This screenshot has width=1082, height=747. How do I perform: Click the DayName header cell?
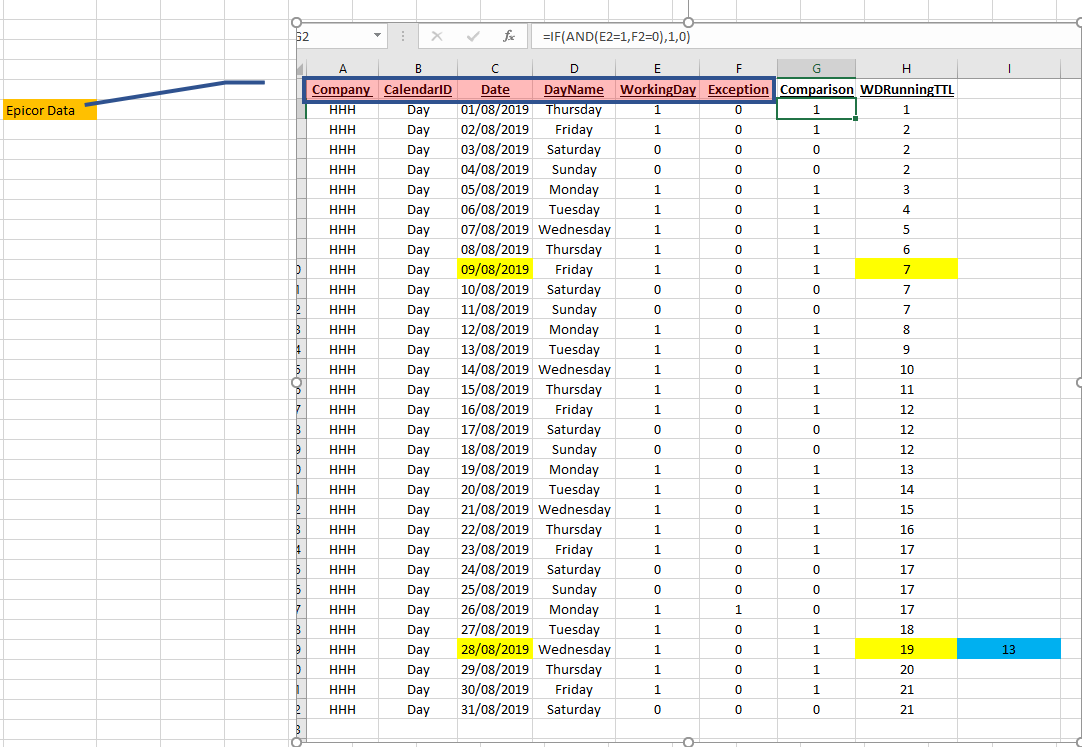click(574, 90)
